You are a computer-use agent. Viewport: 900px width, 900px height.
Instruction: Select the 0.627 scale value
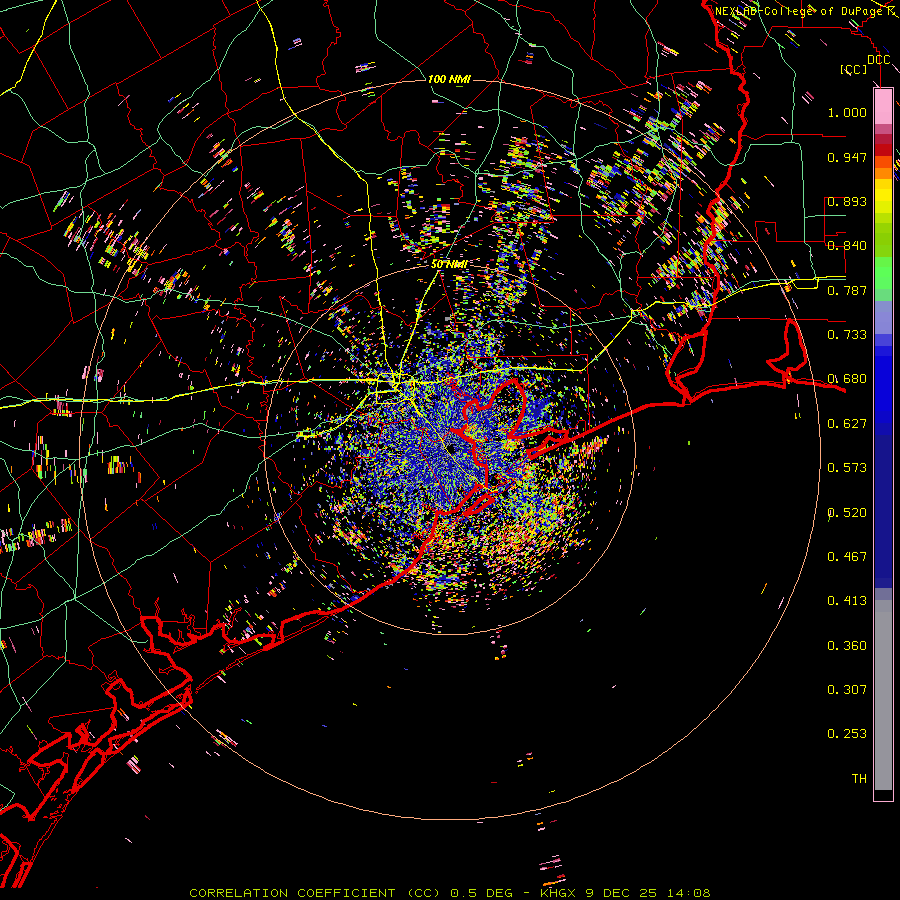(847, 424)
